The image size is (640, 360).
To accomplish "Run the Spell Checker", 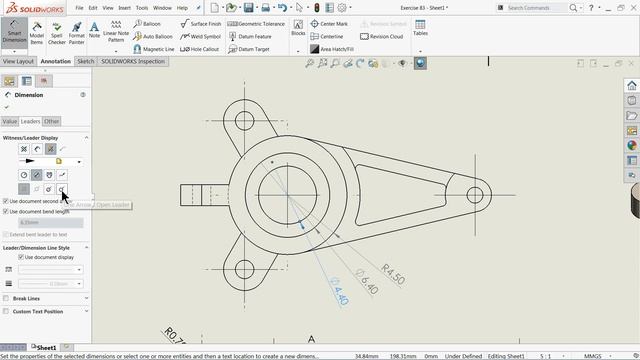I will click(x=57, y=33).
